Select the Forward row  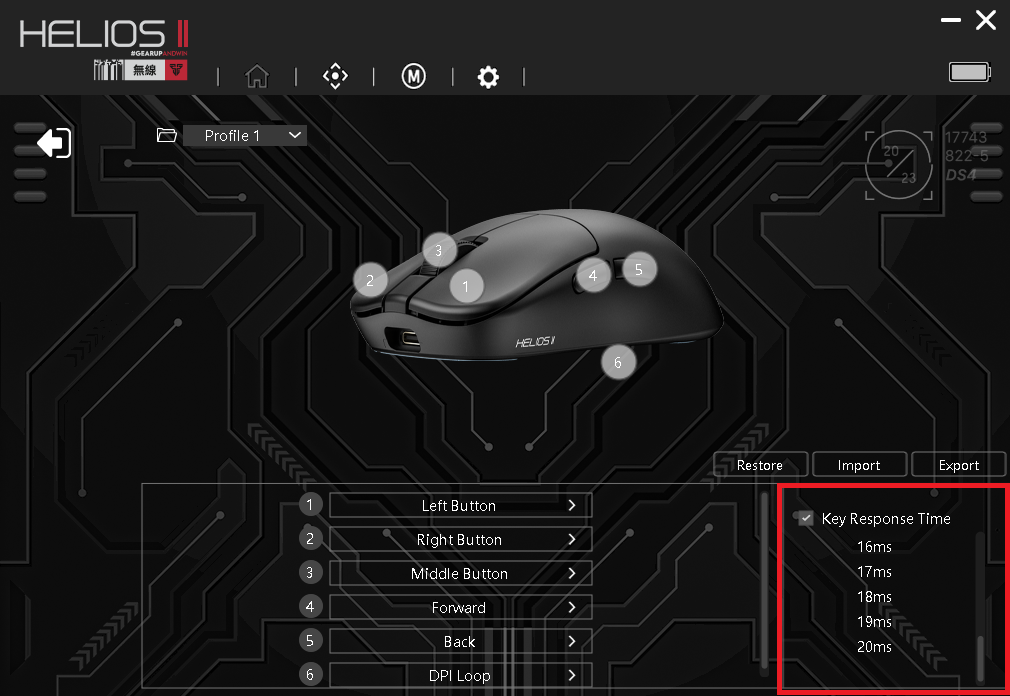click(461, 607)
